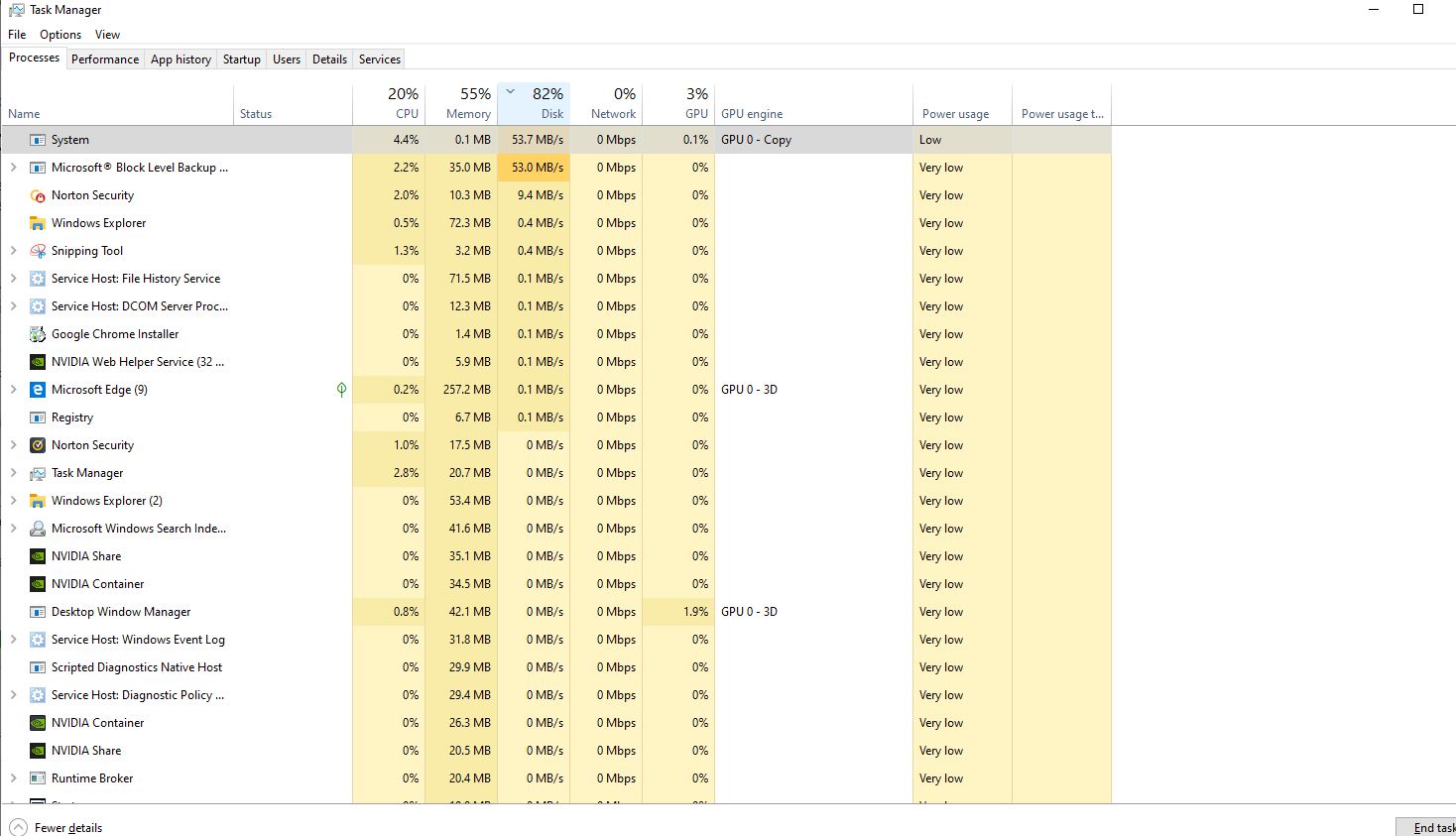The width and height of the screenshot is (1456, 836).
Task: Click the Service Host Windows Event Log icon
Action: 38,640
